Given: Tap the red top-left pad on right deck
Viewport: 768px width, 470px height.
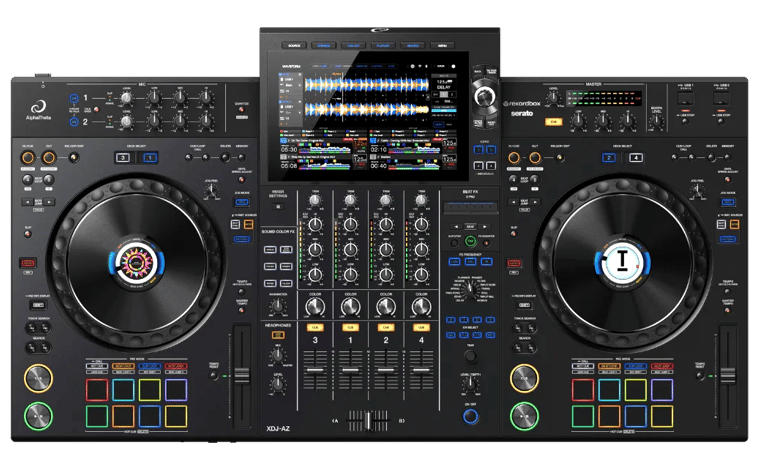Looking at the screenshot, I should tap(583, 390).
